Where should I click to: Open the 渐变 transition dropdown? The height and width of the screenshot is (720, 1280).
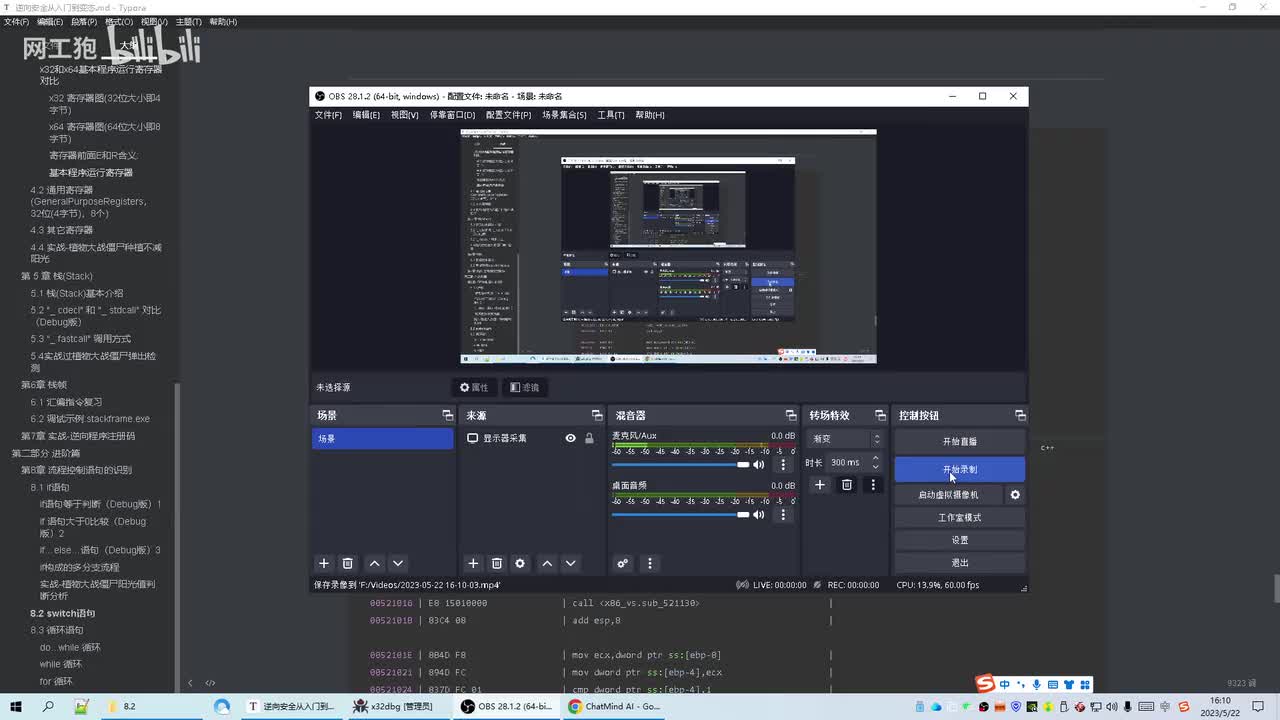point(847,439)
